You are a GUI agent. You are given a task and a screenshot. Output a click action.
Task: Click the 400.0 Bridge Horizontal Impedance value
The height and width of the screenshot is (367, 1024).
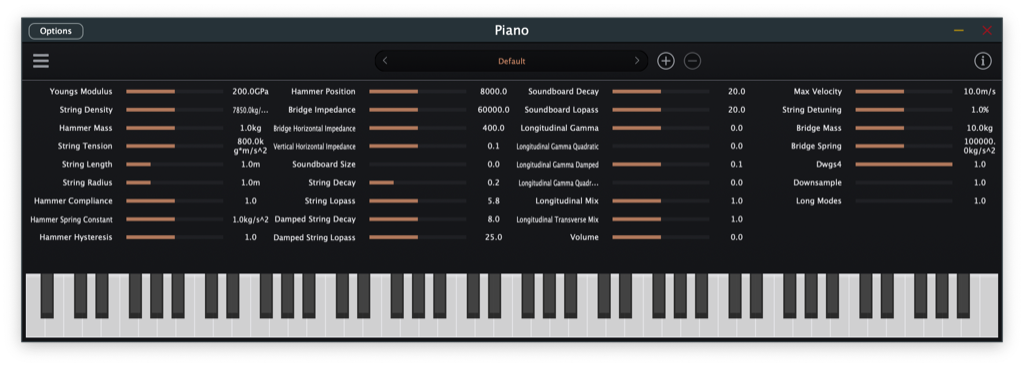pyautogui.click(x=494, y=128)
